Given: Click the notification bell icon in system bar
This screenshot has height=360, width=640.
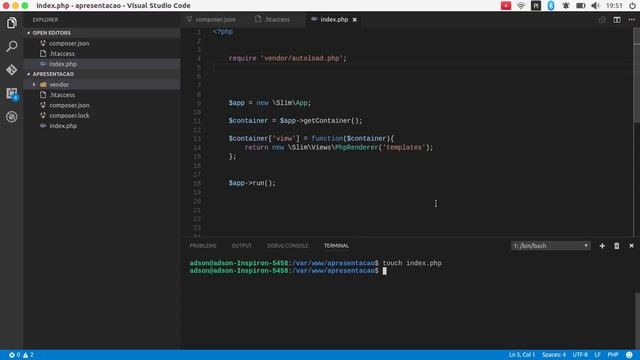Looking at the screenshot, I should point(566,6).
